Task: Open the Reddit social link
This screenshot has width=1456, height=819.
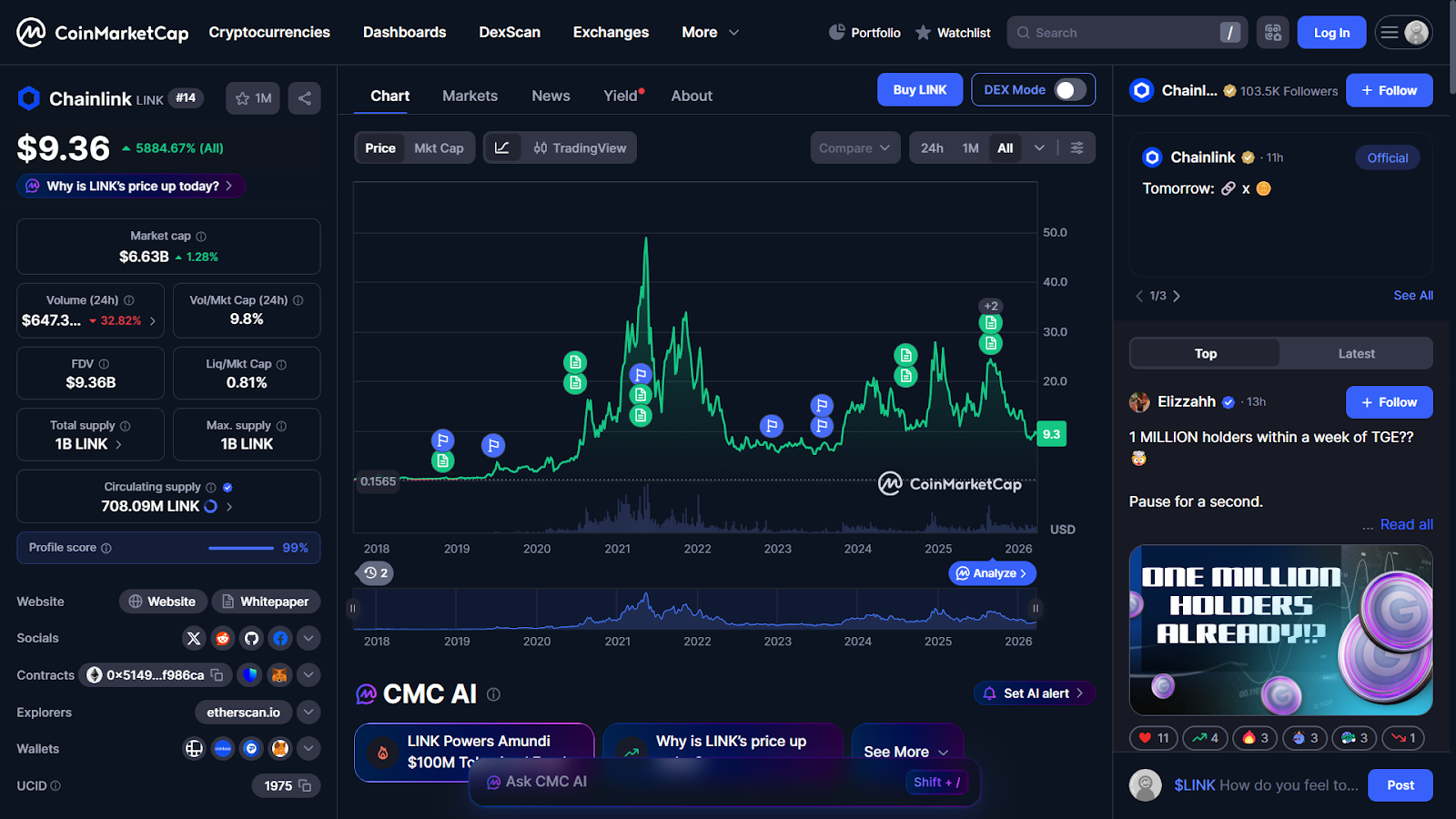Action: [x=223, y=638]
